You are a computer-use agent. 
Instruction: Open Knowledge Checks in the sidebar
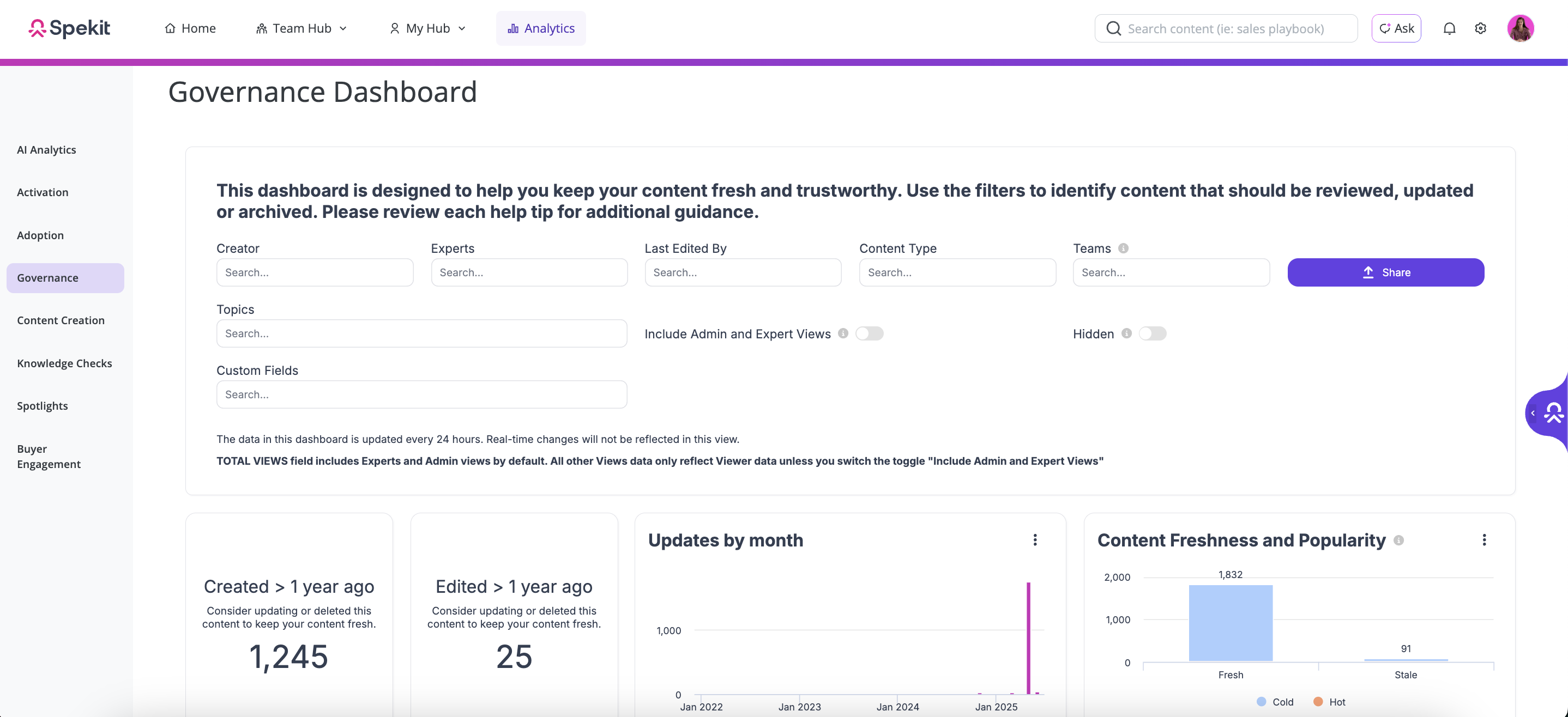click(64, 363)
